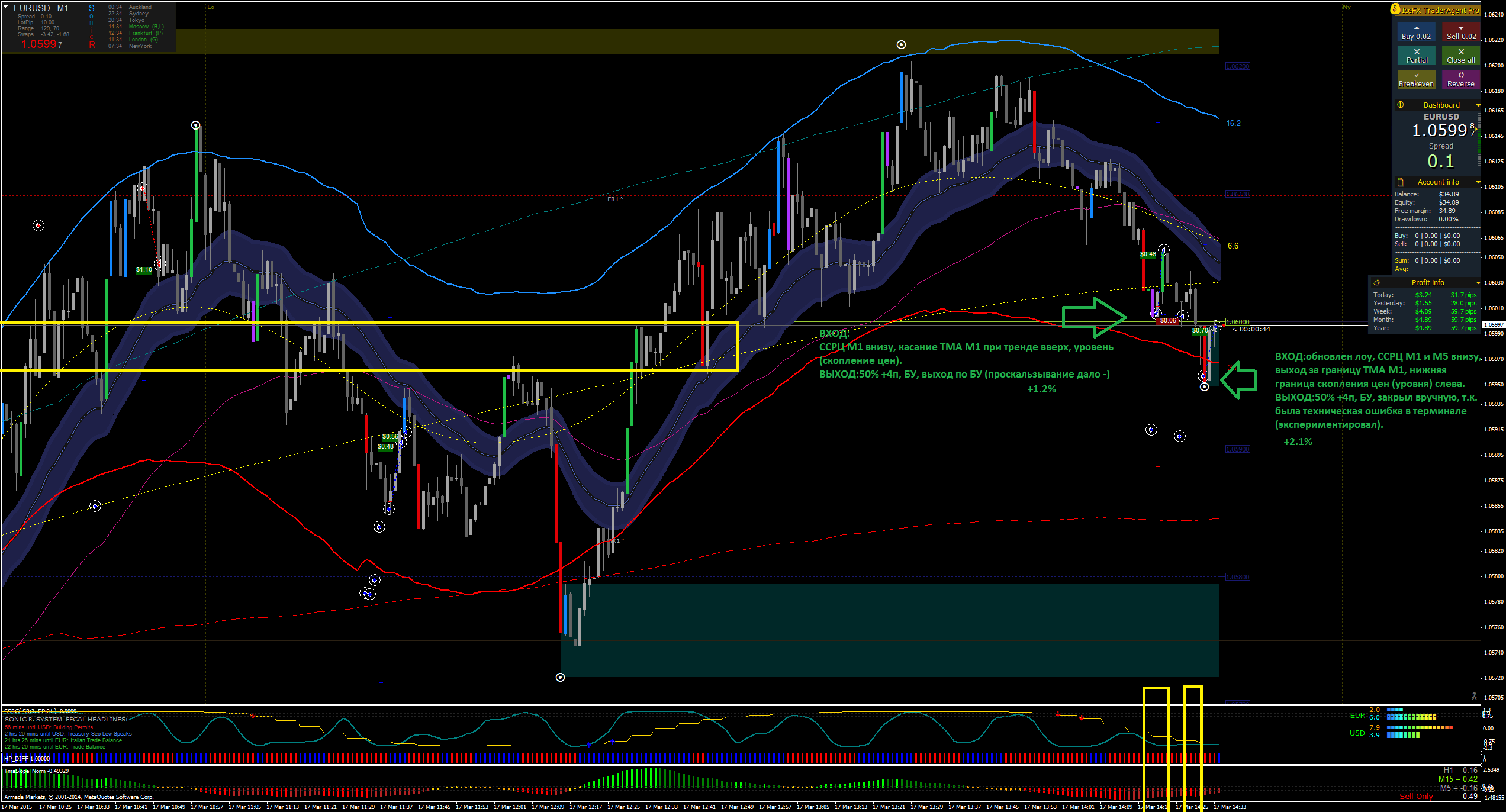Screen dimensions: 1506x812
Task: Click the 1.05900 price level label
Action: 1237,449
